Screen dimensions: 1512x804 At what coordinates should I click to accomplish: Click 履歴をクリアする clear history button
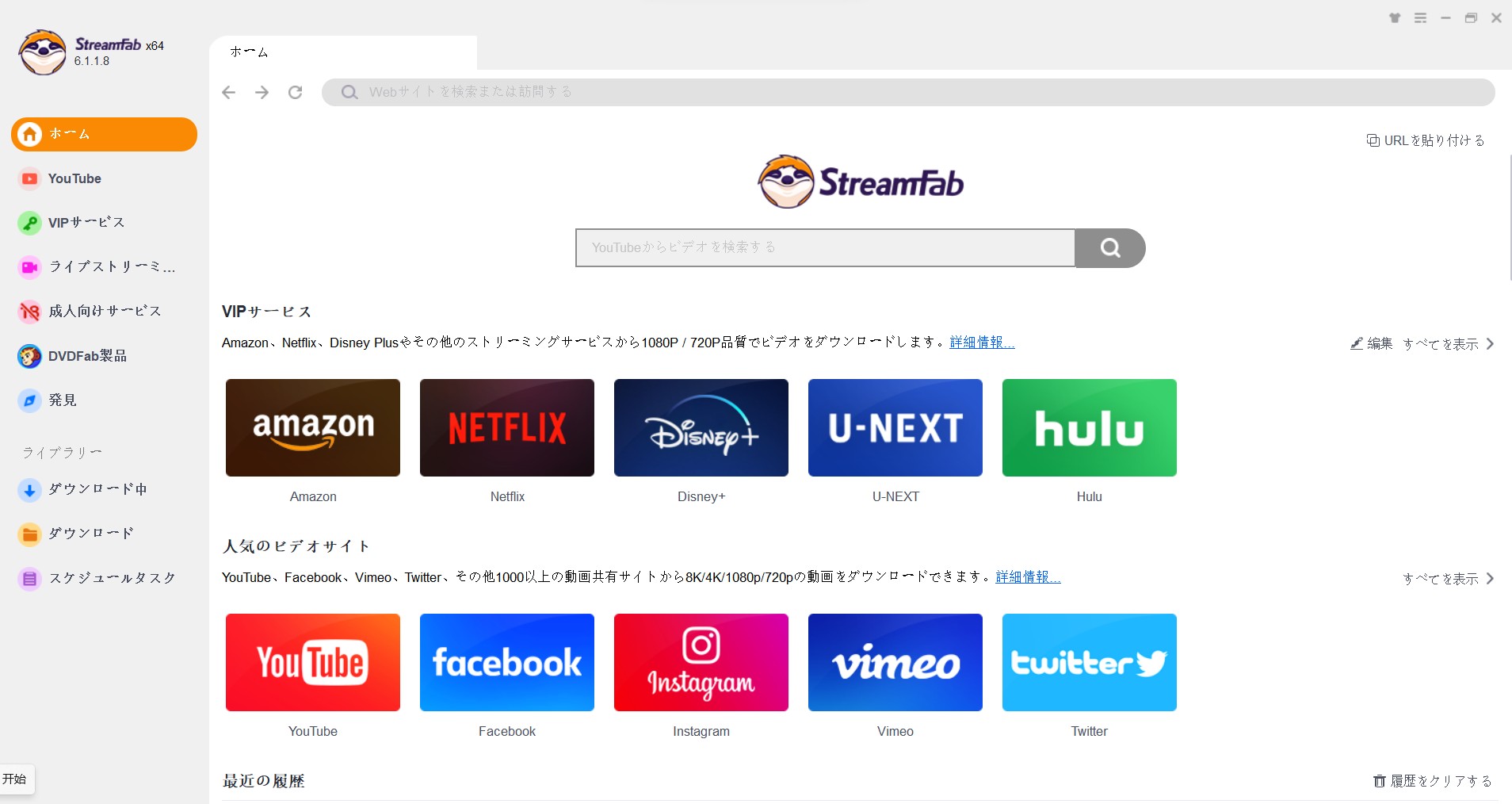[x=1433, y=781]
